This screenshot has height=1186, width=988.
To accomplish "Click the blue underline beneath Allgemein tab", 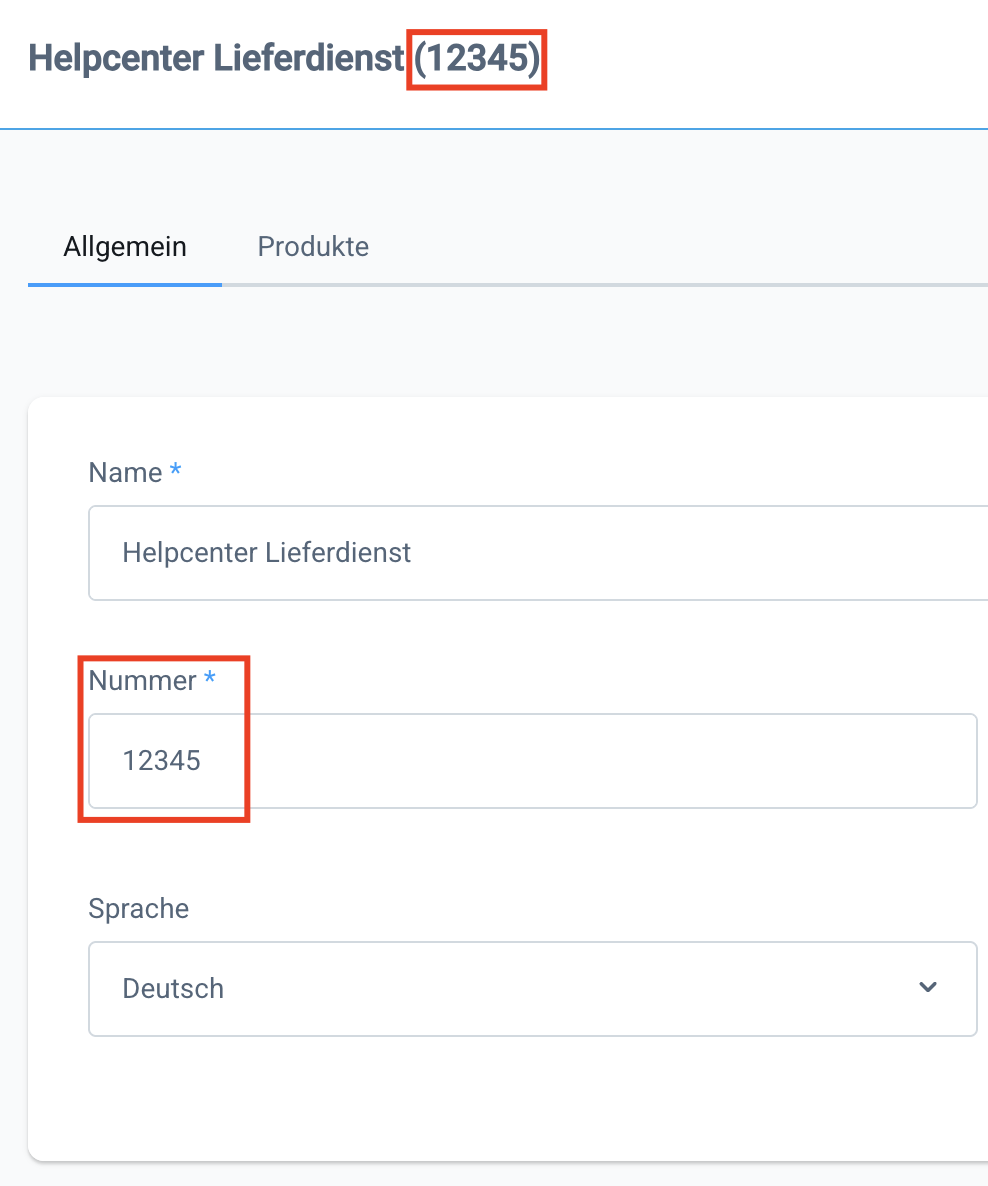I will click(x=125, y=285).
